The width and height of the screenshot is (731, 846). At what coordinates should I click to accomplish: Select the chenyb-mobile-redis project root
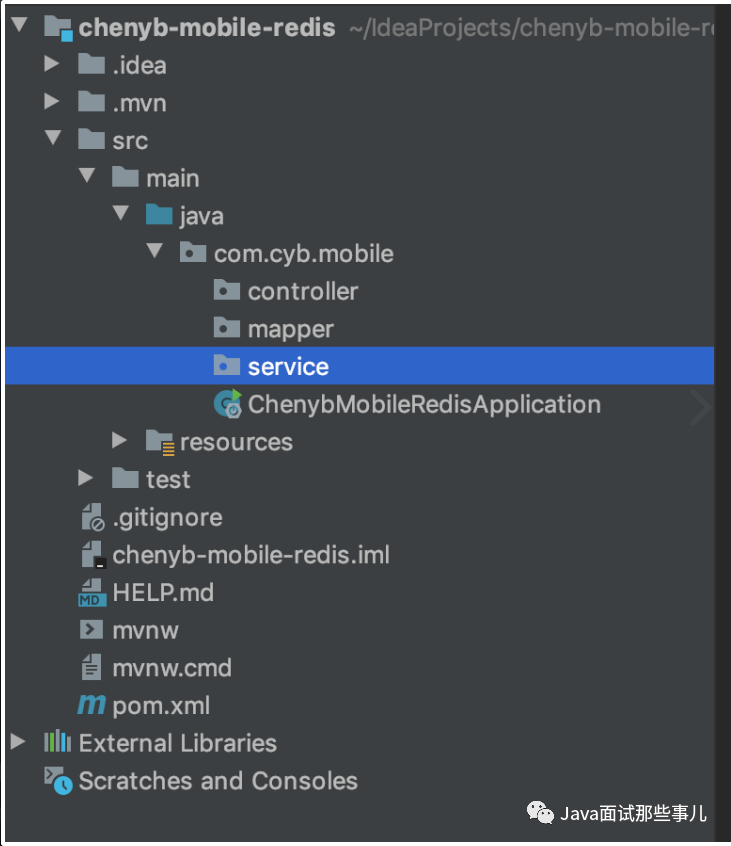click(x=207, y=27)
